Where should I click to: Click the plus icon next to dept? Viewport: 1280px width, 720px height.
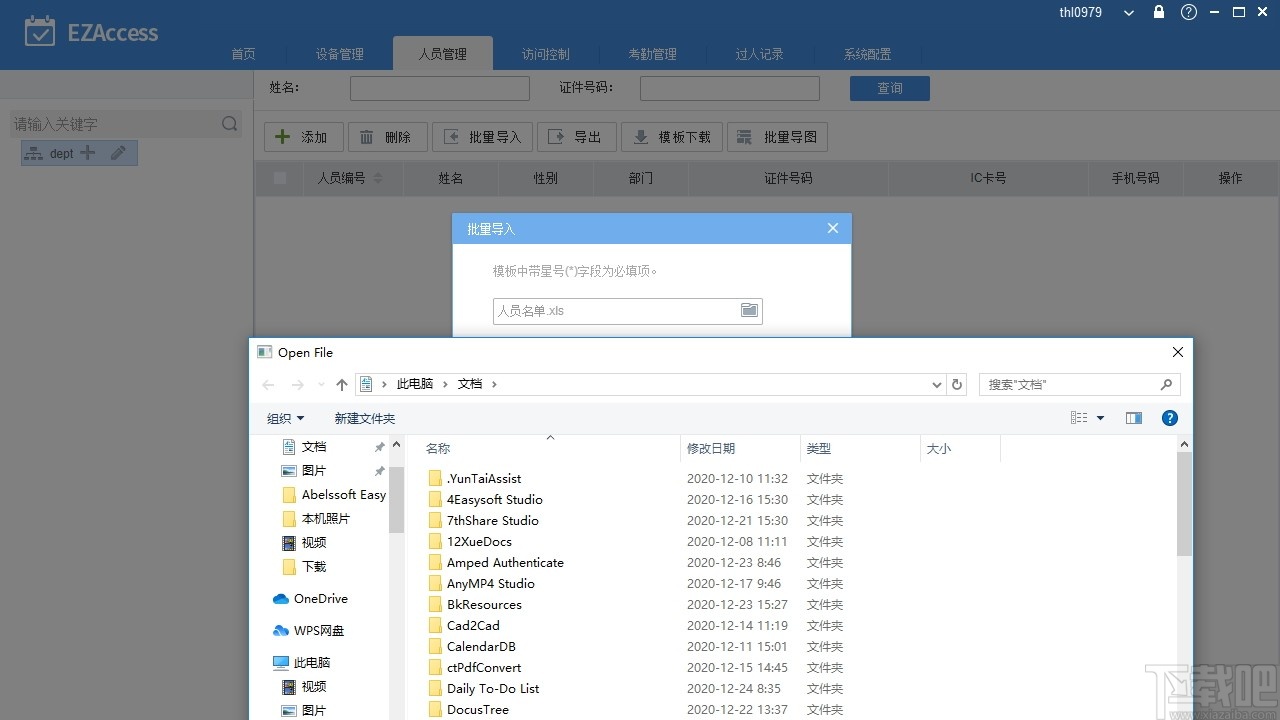[88, 152]
